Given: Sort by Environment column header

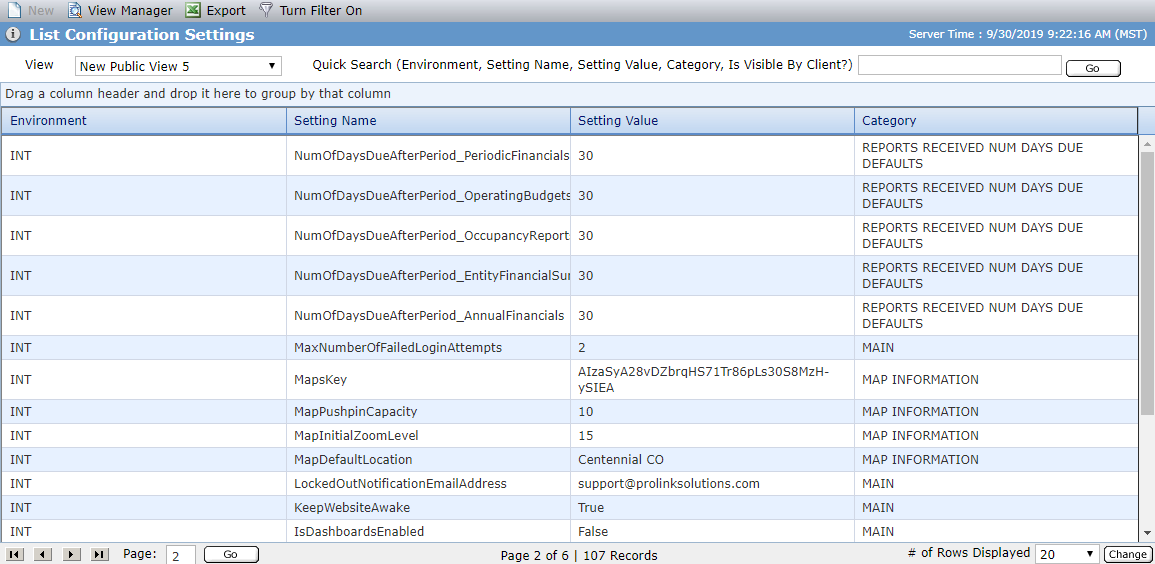Looking at the screenshot, I should pos(144,121).
